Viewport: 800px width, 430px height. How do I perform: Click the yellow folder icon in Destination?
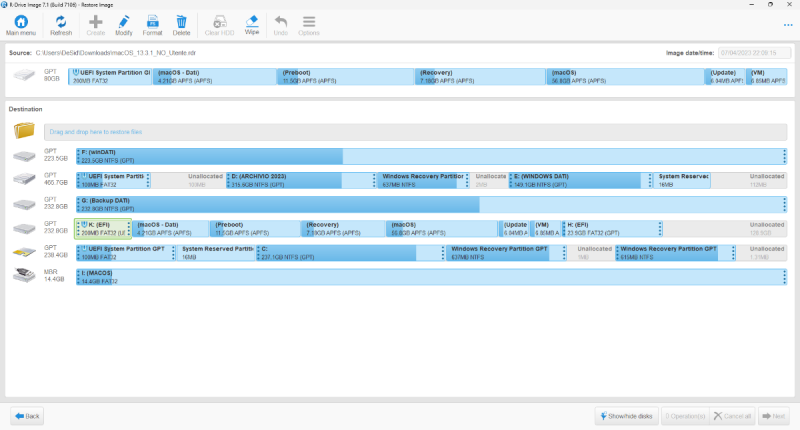[x=25, y=131]
